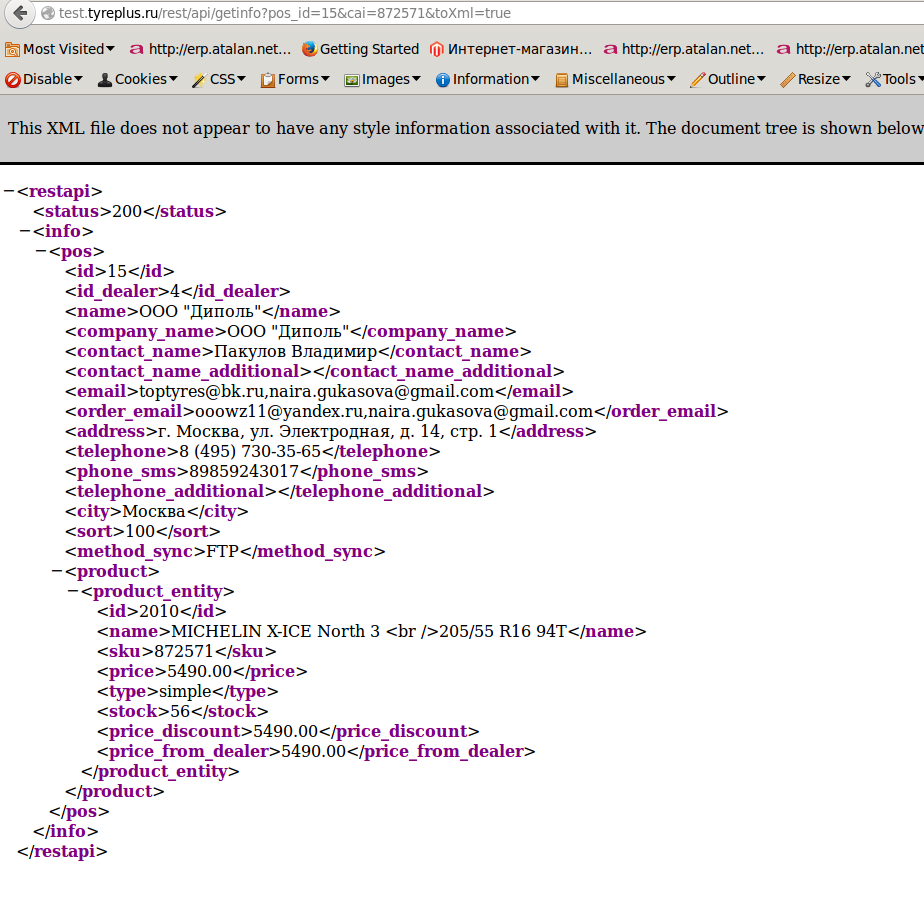Click the sort value 100

point(140,532)
